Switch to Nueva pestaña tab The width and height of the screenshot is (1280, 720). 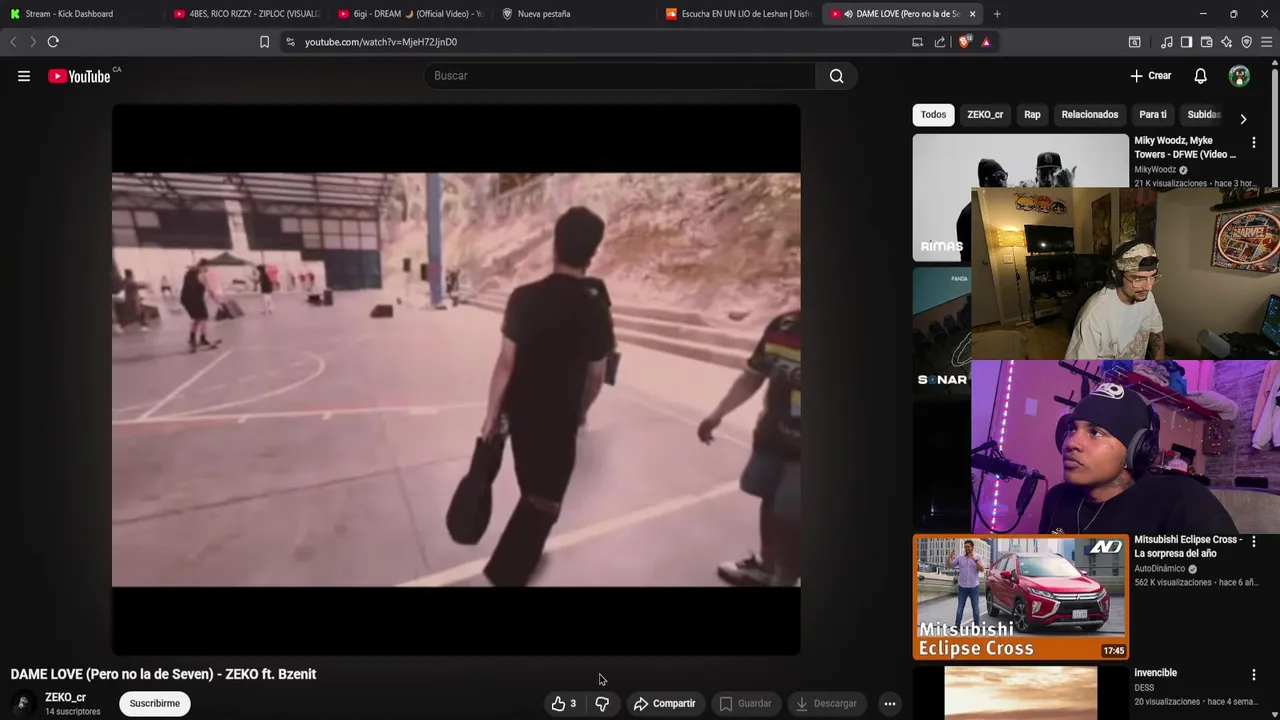pos(574,14)
